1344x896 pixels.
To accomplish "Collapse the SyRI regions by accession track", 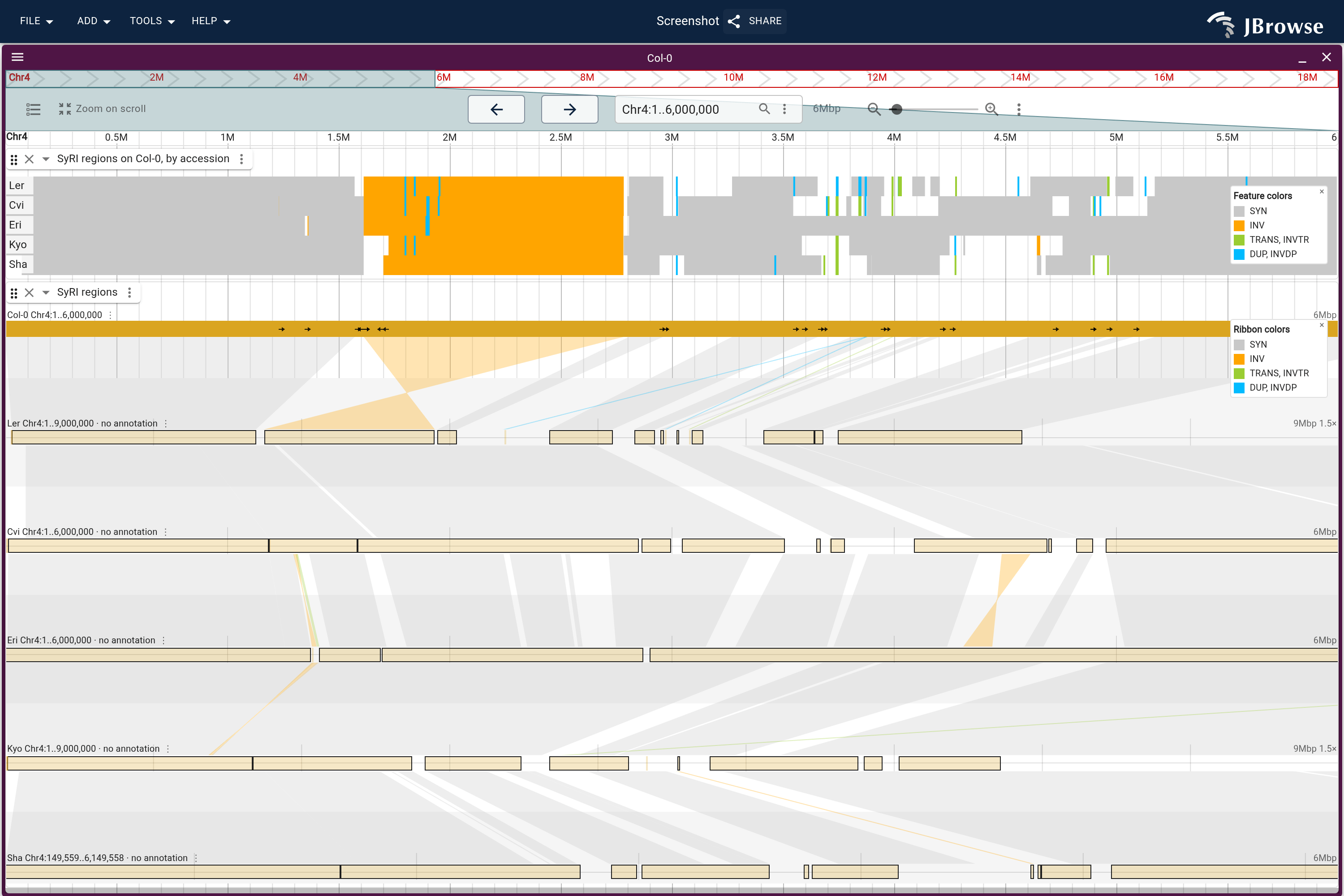I will tap(46, 159).
